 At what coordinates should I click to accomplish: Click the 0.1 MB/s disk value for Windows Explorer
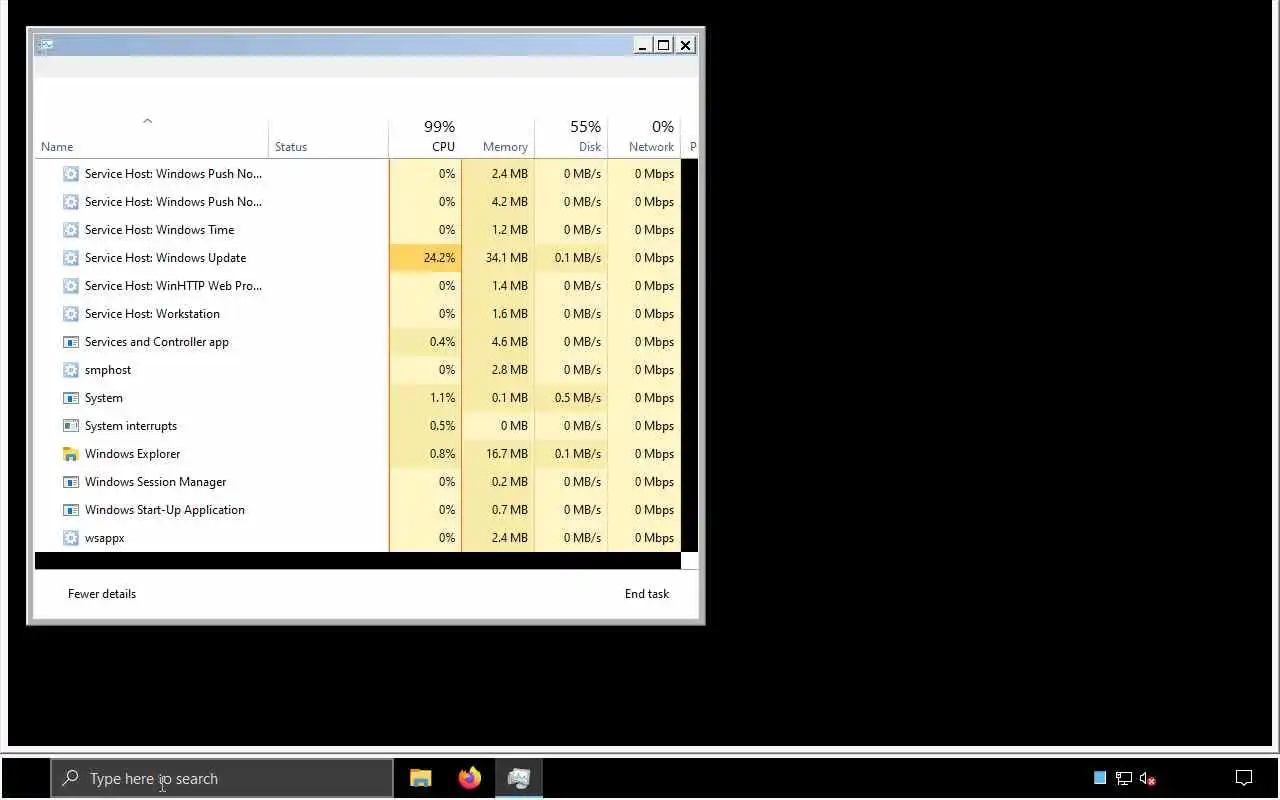click(578, 454)
